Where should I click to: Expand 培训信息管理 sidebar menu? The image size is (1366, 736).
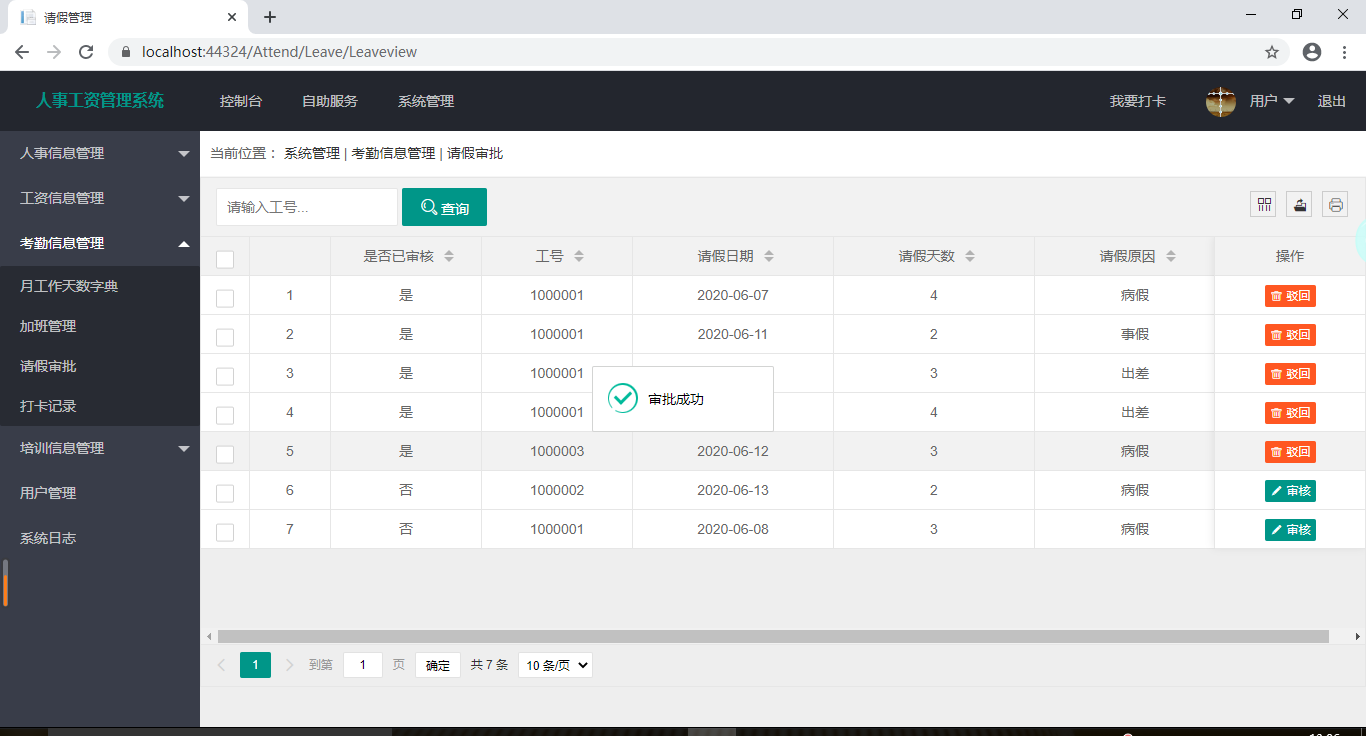click(x=100, y=448)
